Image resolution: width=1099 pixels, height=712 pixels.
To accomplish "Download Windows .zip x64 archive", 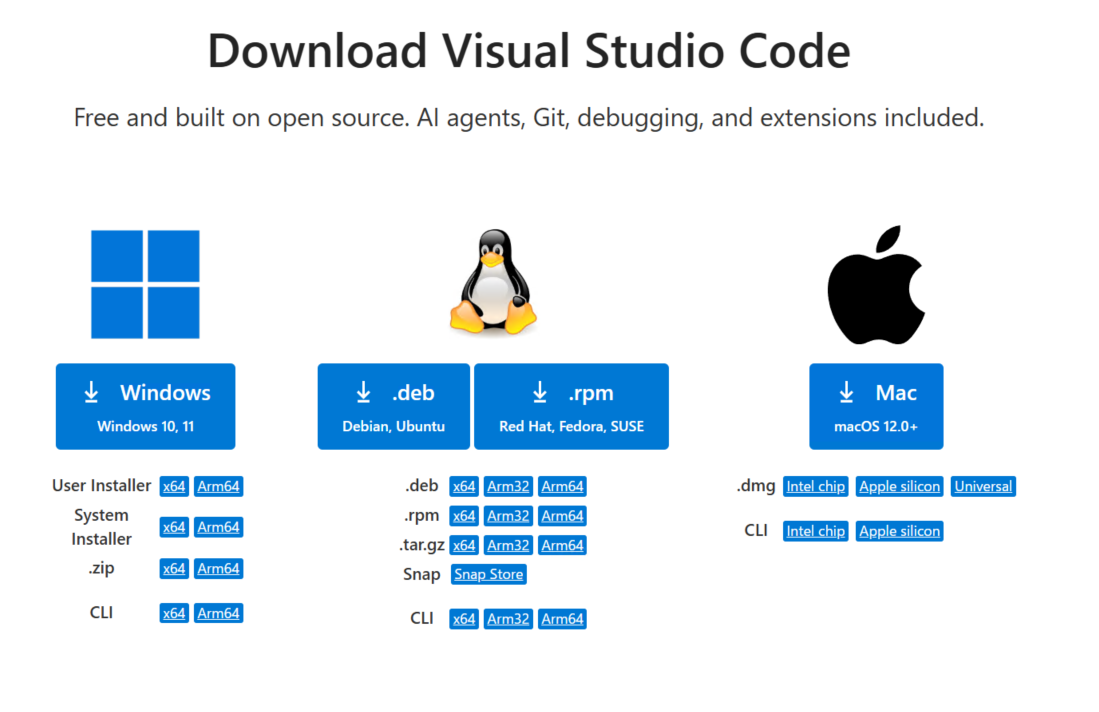I will [174, 568].
